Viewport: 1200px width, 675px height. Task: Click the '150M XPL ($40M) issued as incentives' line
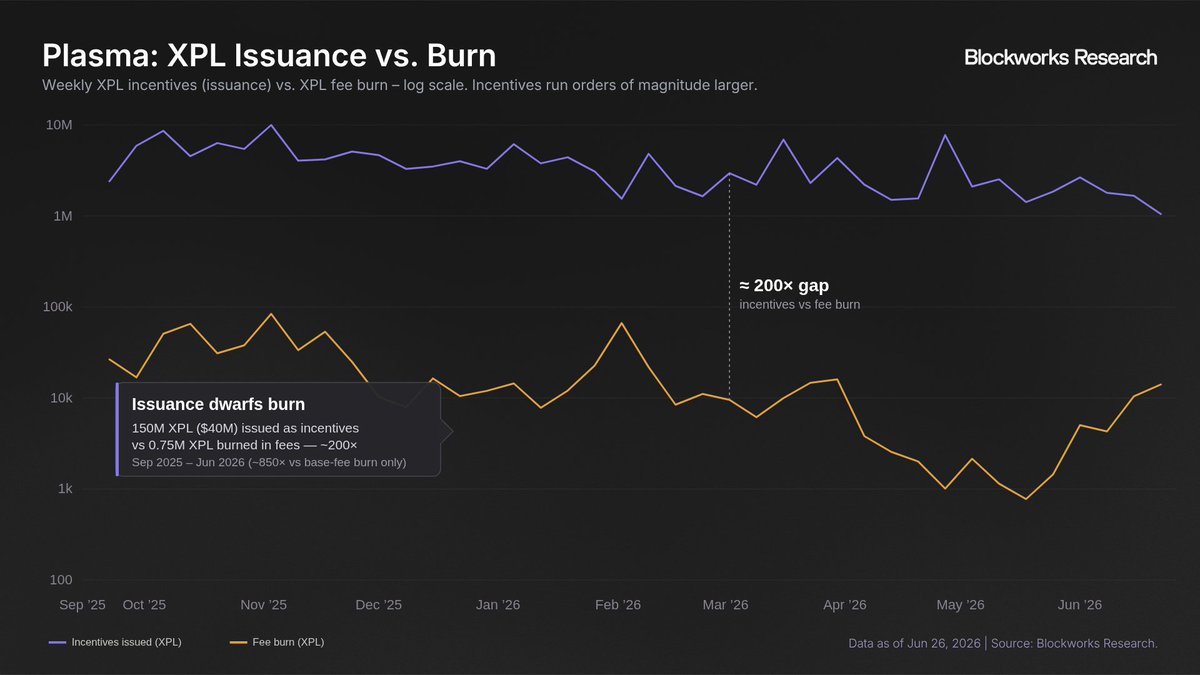pos(245,428)
